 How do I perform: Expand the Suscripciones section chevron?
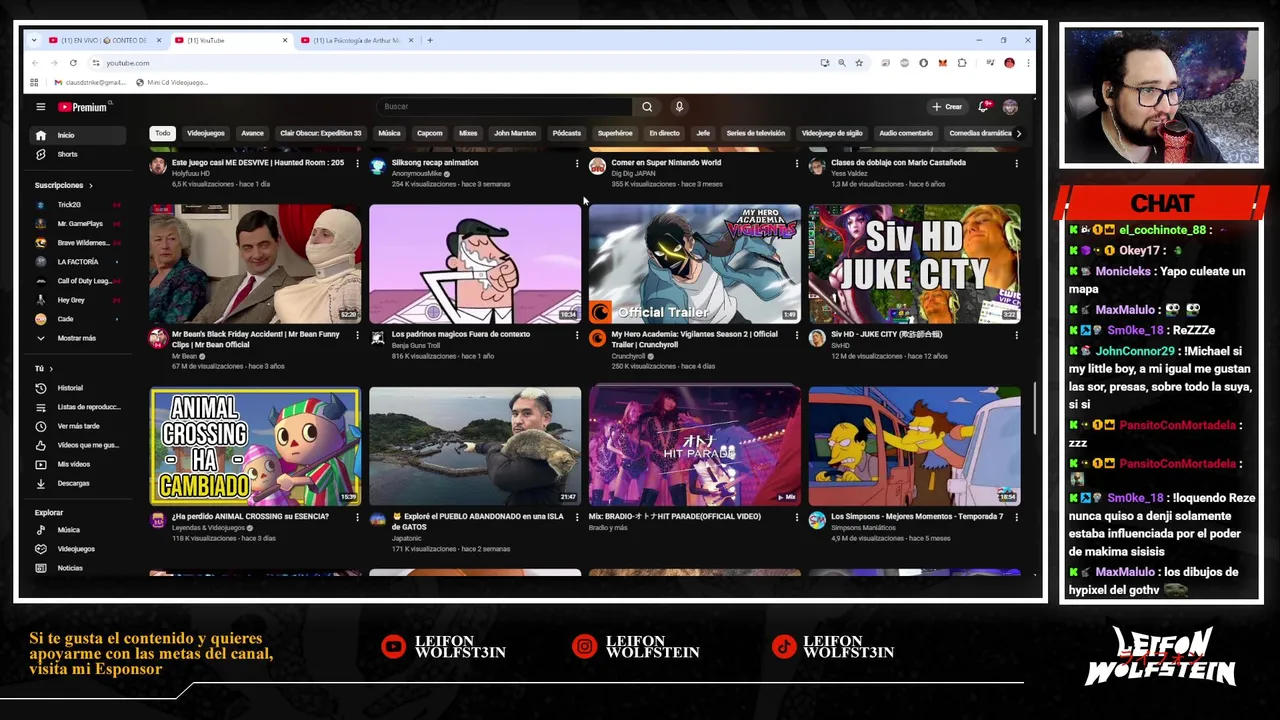[x=90, y=185]
